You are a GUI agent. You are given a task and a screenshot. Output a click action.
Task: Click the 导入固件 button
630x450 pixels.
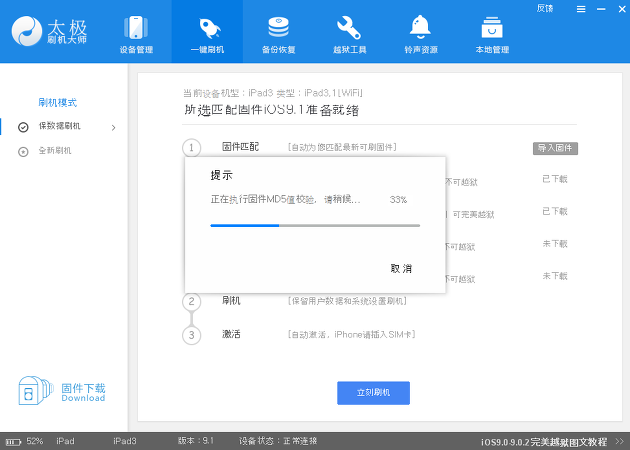click(555, 148)
